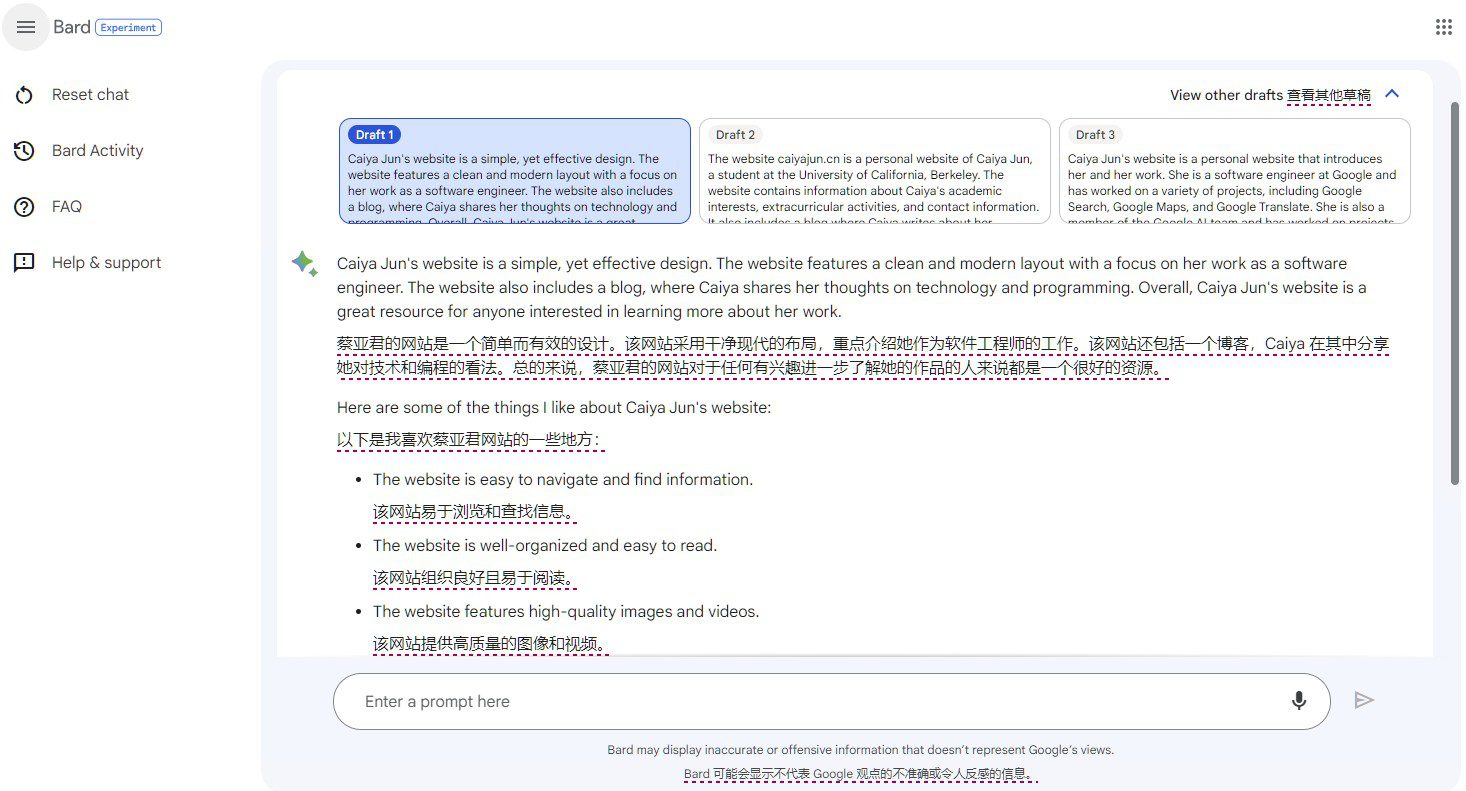Click bullet 'The website features high-quality images and videos.'

566,612
